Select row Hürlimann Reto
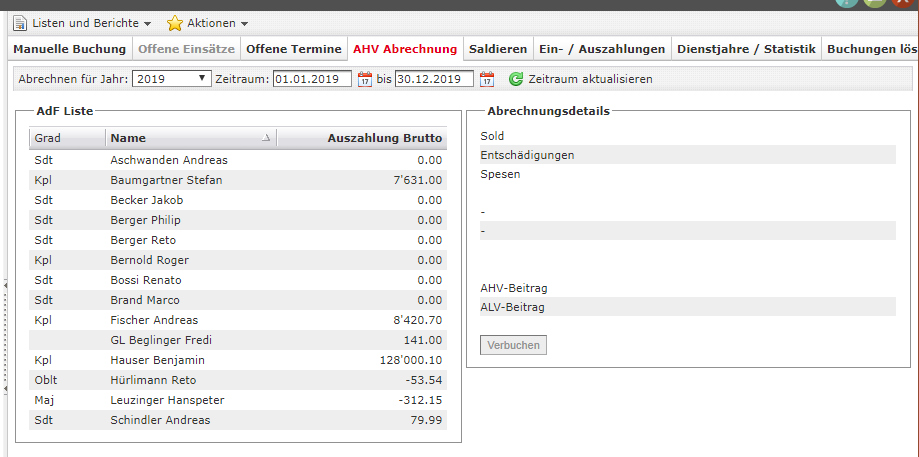 pyautogui.click(x=238, y=380)
